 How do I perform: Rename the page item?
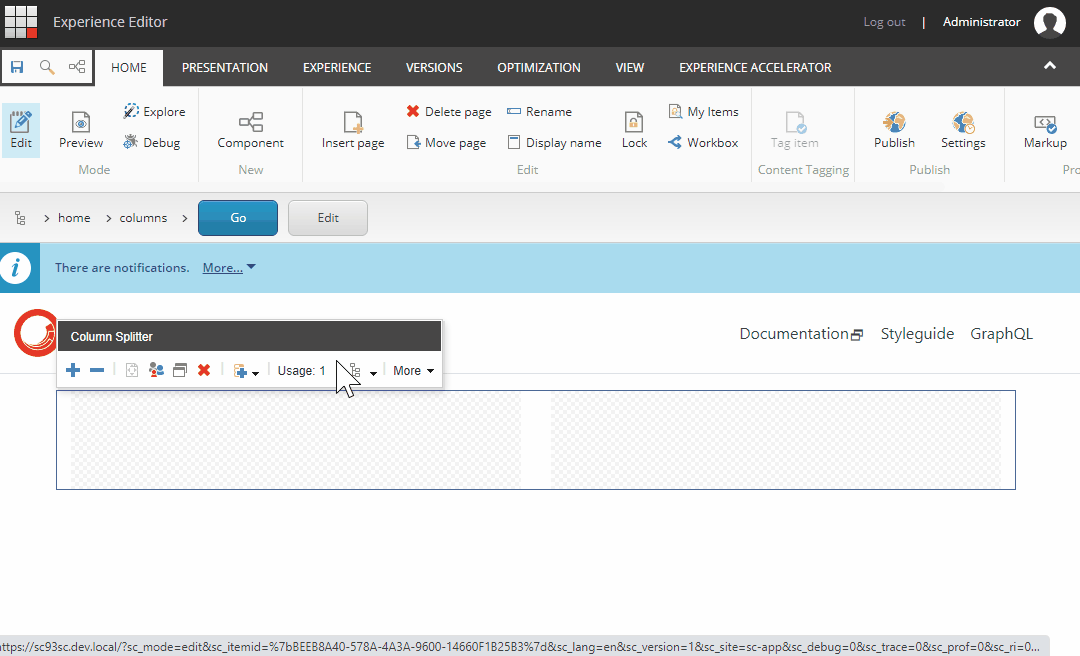click(539, 112)
